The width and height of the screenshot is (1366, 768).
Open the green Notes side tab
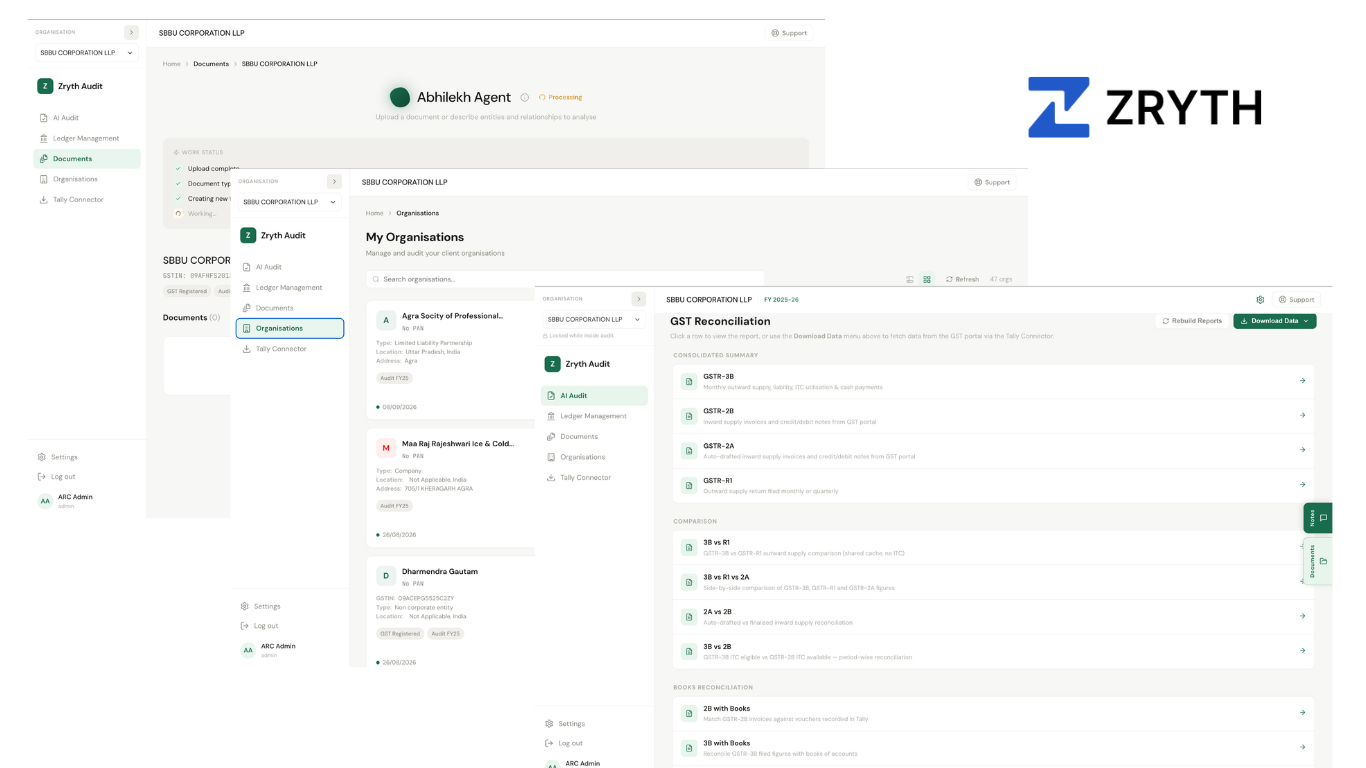pos(1318,517)
